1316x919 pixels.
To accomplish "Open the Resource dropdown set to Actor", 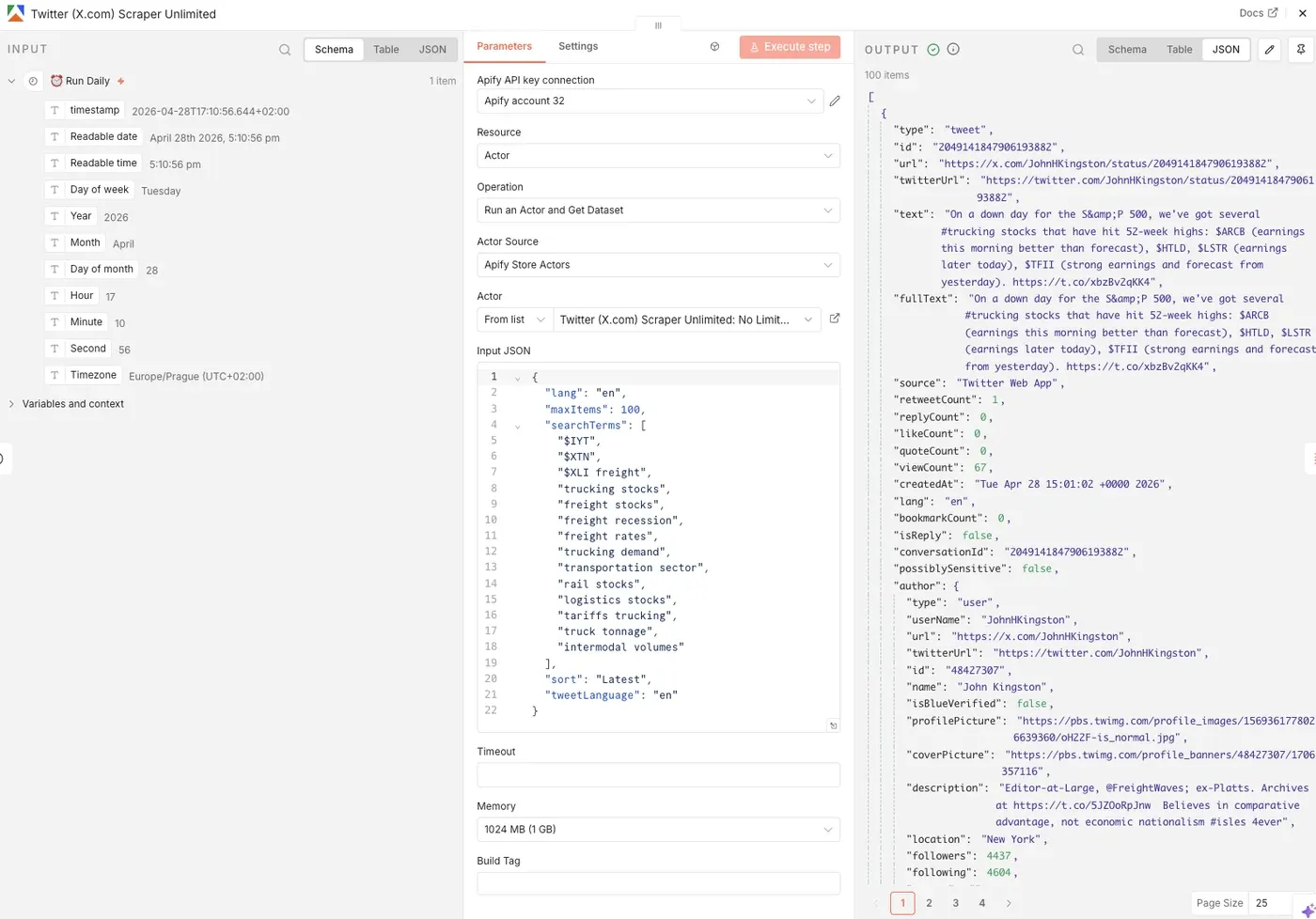I will tap(658, 156).
